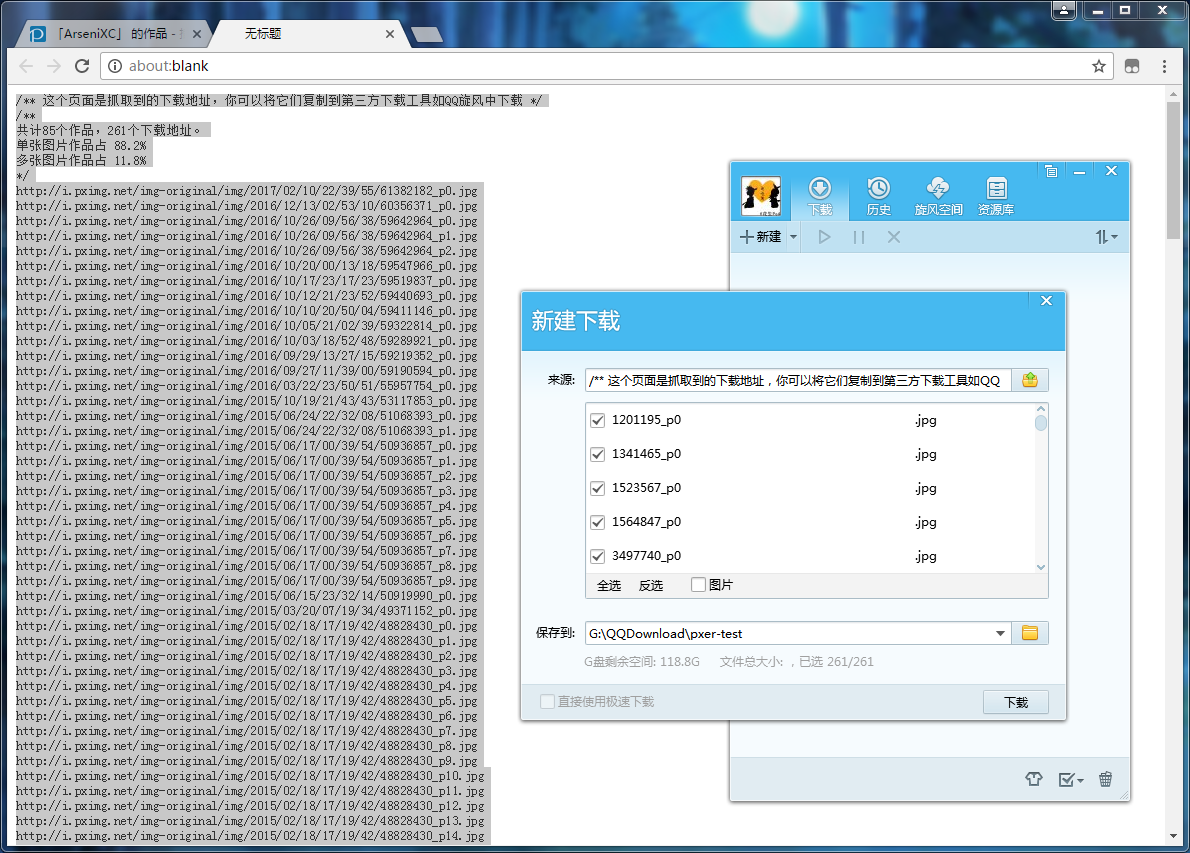This screenshot has width=1190, height=853.
Task: Close the 无标题 browser tab
Action: pos(389,34)
